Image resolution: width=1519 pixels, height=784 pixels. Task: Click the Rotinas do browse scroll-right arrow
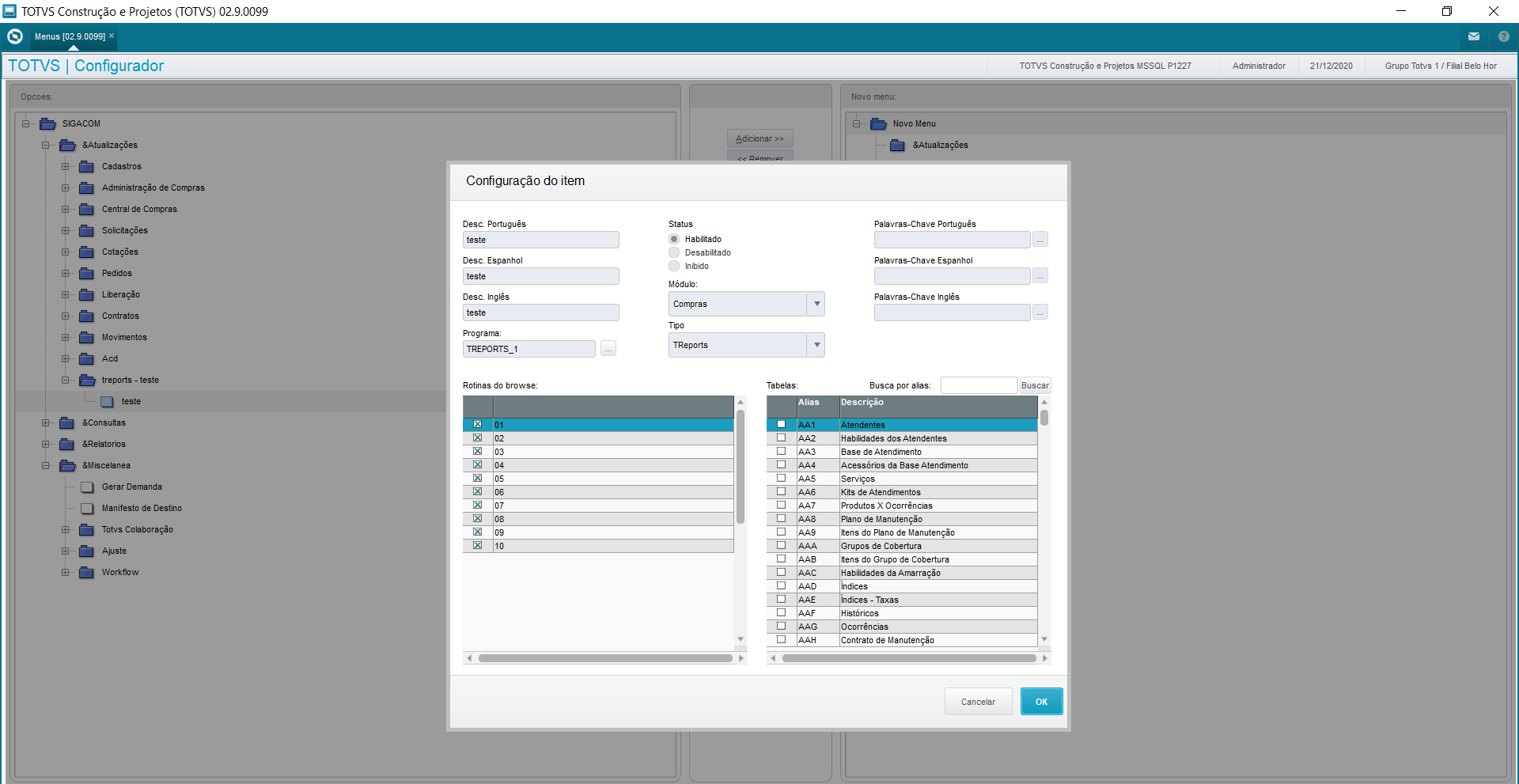click(x=741, y=658)
